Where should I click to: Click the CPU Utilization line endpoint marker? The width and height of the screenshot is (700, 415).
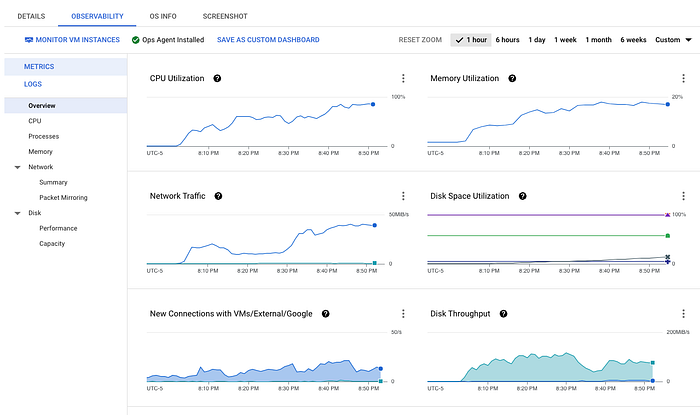coord(373,104)
